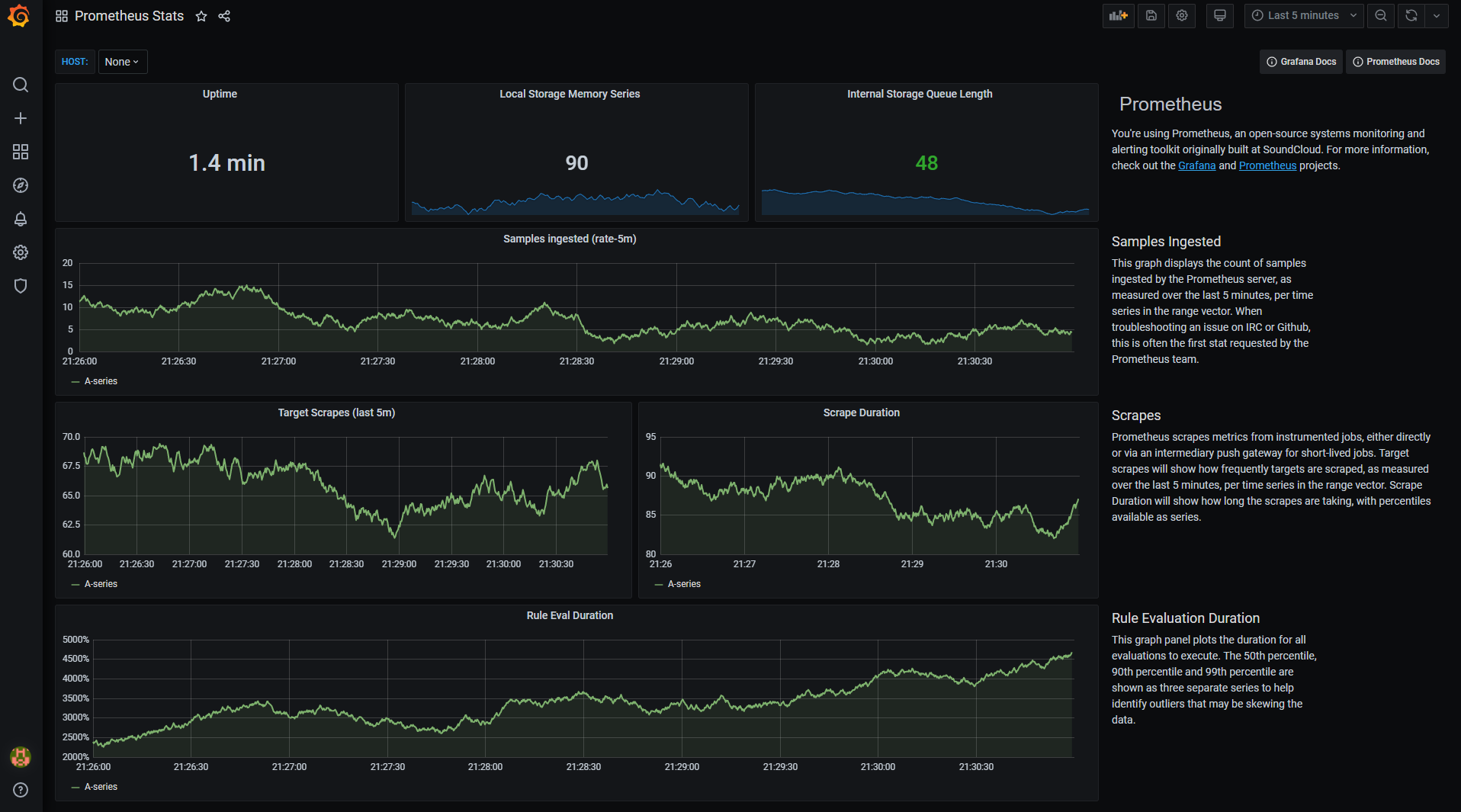Click the Rule Evaluation Duration heading
The image size is (1461, 812).
(x=1186, y=618)
